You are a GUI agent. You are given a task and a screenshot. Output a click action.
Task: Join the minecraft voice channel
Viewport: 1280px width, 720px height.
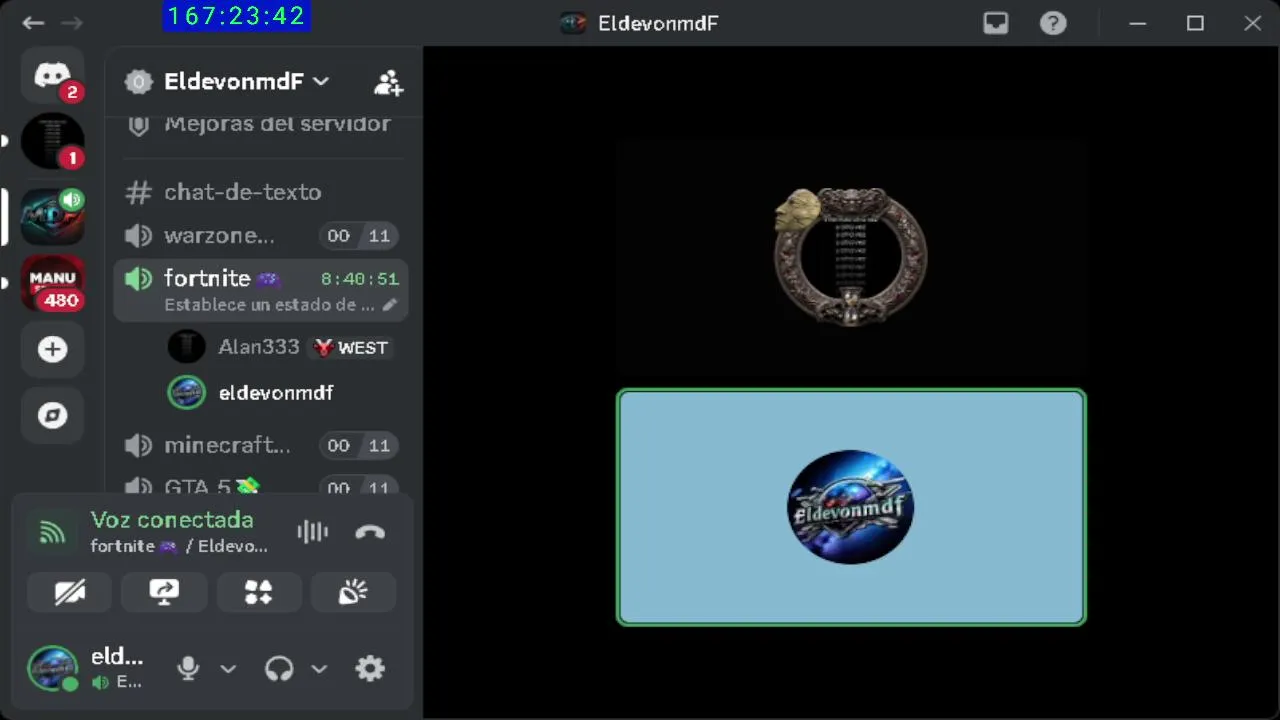coord(261,445)
